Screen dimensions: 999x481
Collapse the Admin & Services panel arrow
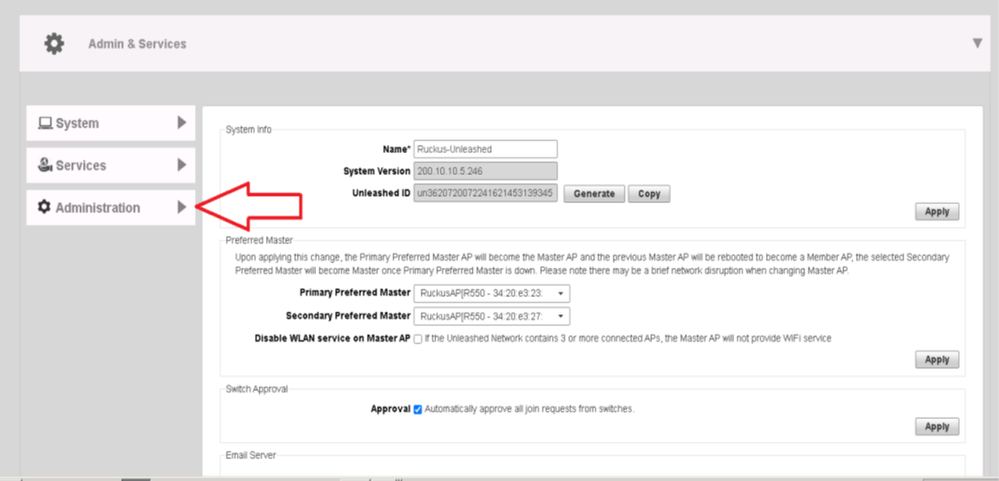[x=977, y=43]
